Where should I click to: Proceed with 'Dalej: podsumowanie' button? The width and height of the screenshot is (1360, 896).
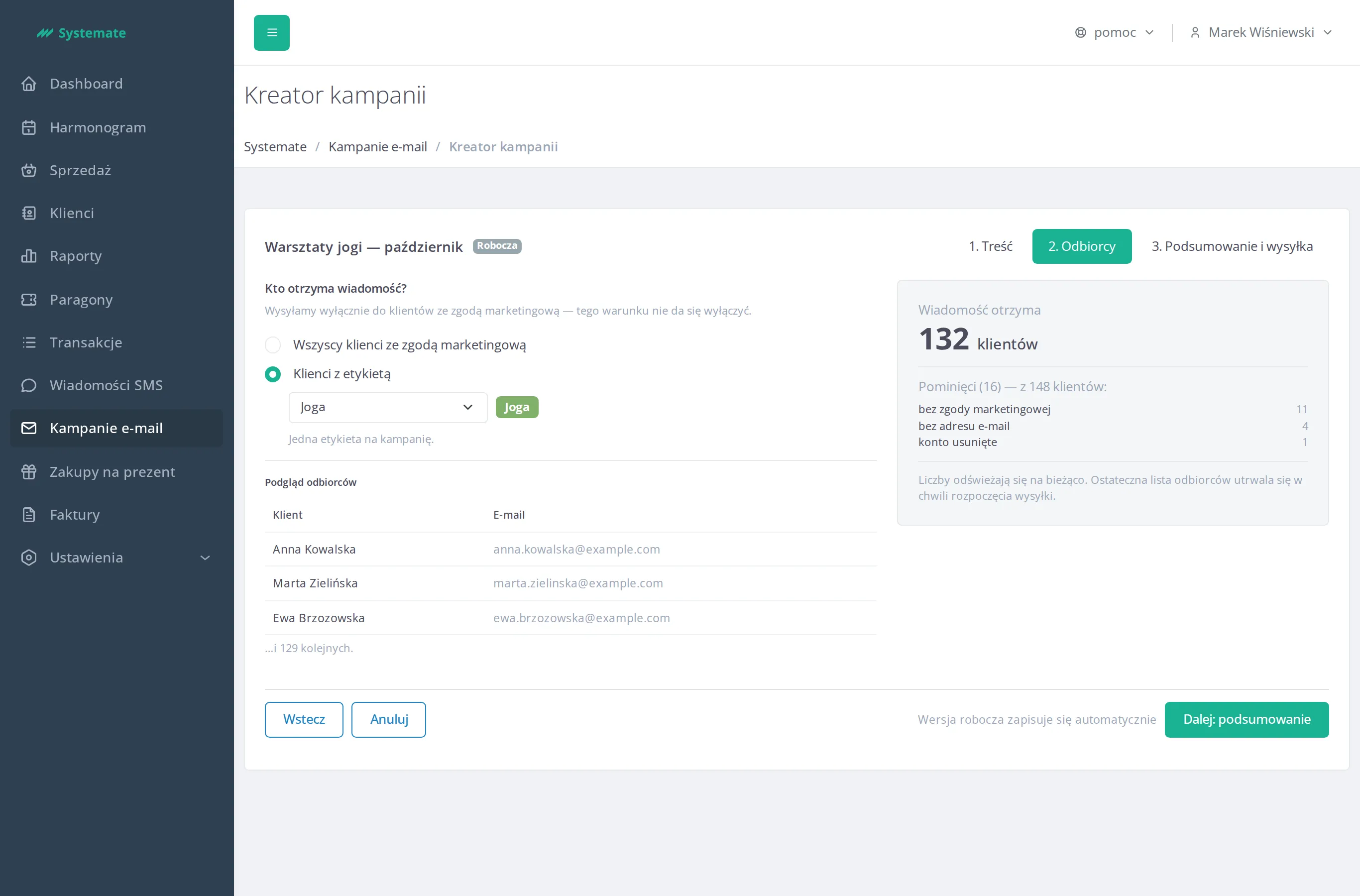pos(1247,719)
